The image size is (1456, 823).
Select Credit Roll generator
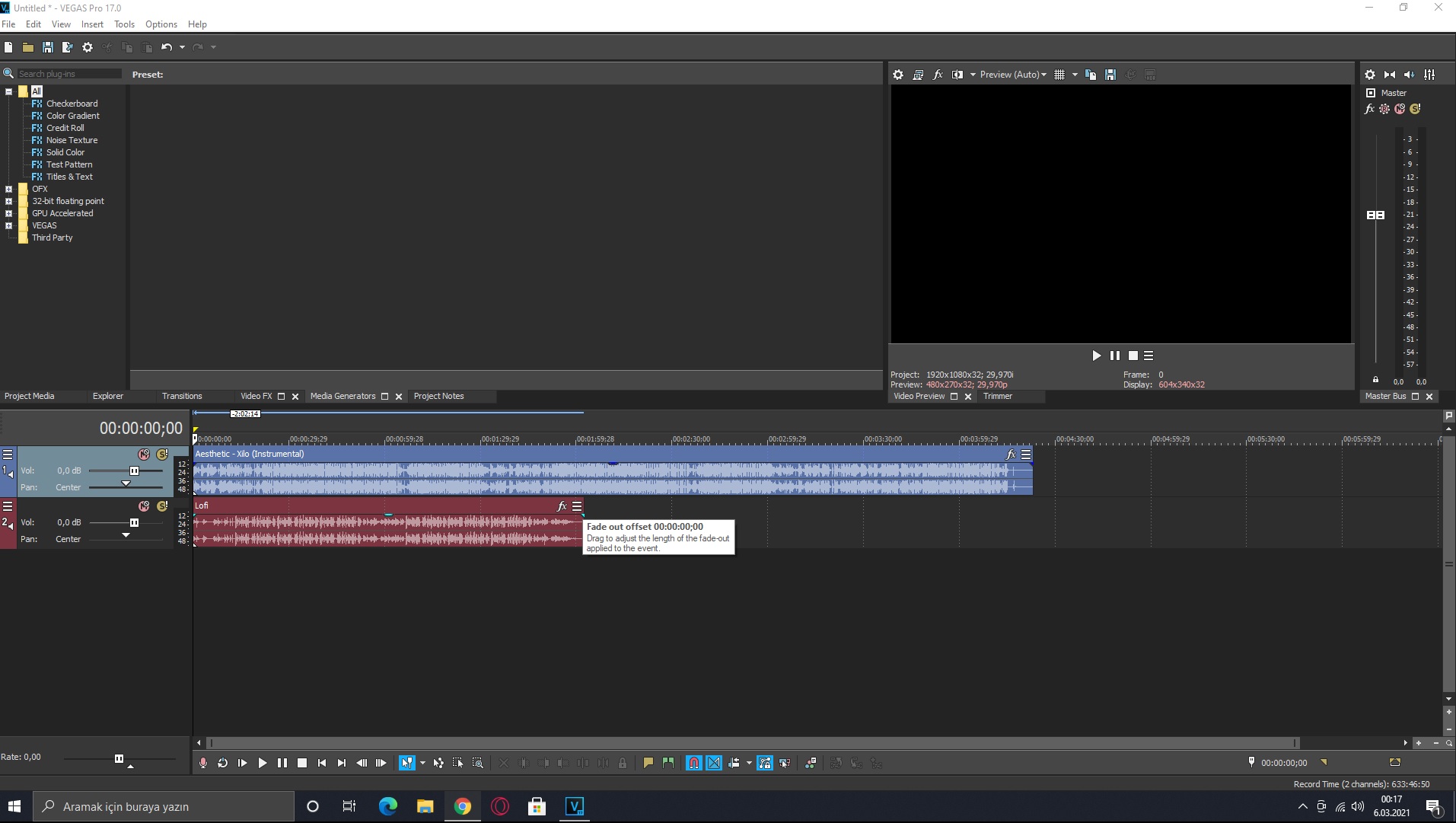(65, 128)
